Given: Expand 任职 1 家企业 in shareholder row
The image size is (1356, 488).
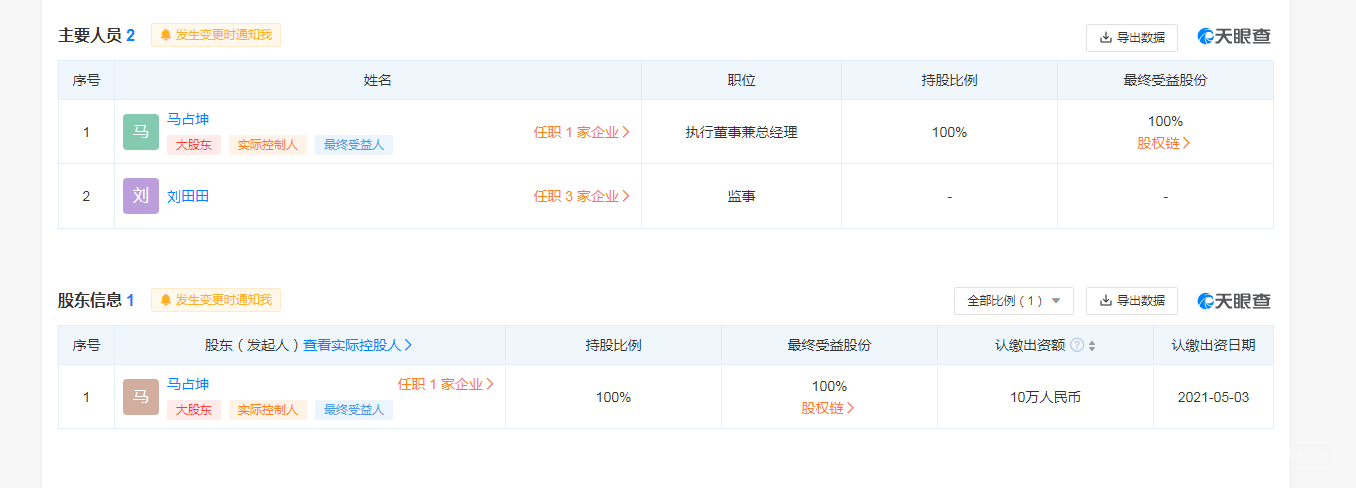Looking at the screenshot, I should 446,384.
